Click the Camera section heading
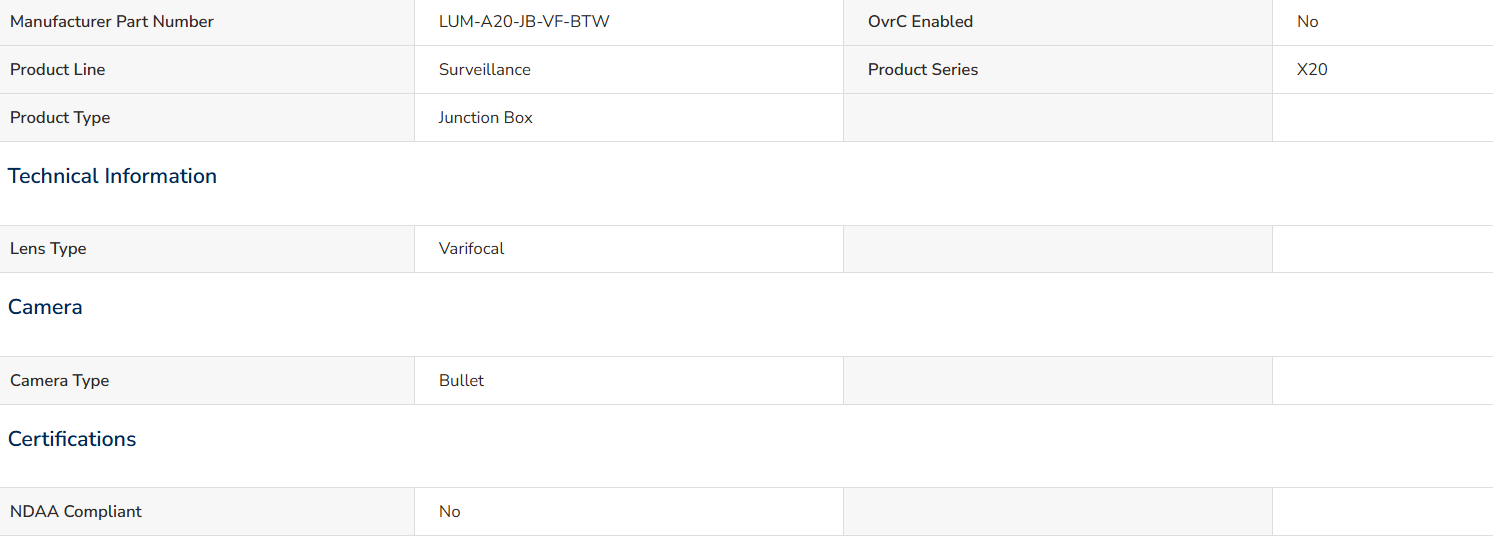This screenshot has height=536, width=1493. [x=45, y=307]
